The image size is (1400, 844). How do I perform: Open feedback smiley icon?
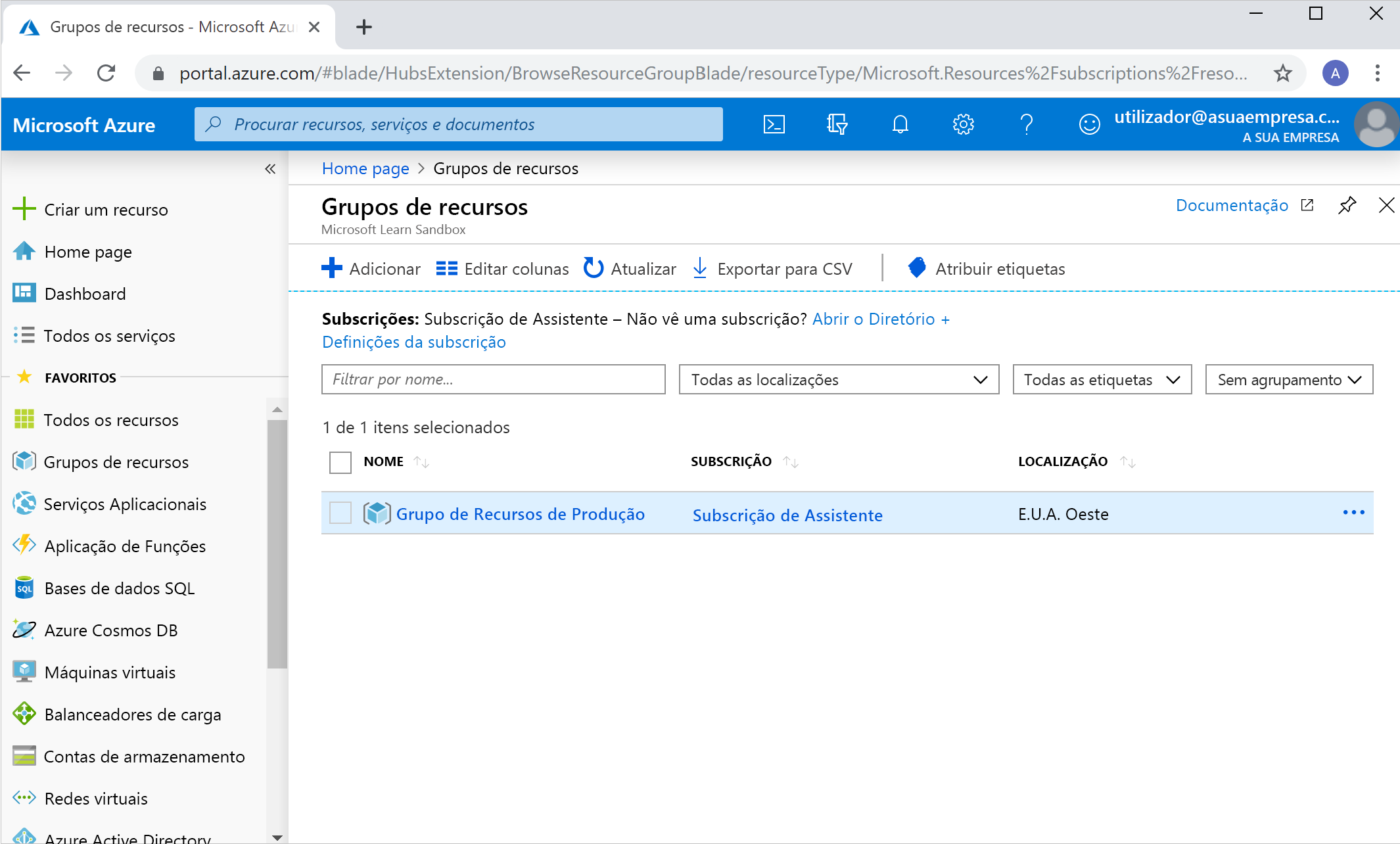click(x=1089, y=124)
